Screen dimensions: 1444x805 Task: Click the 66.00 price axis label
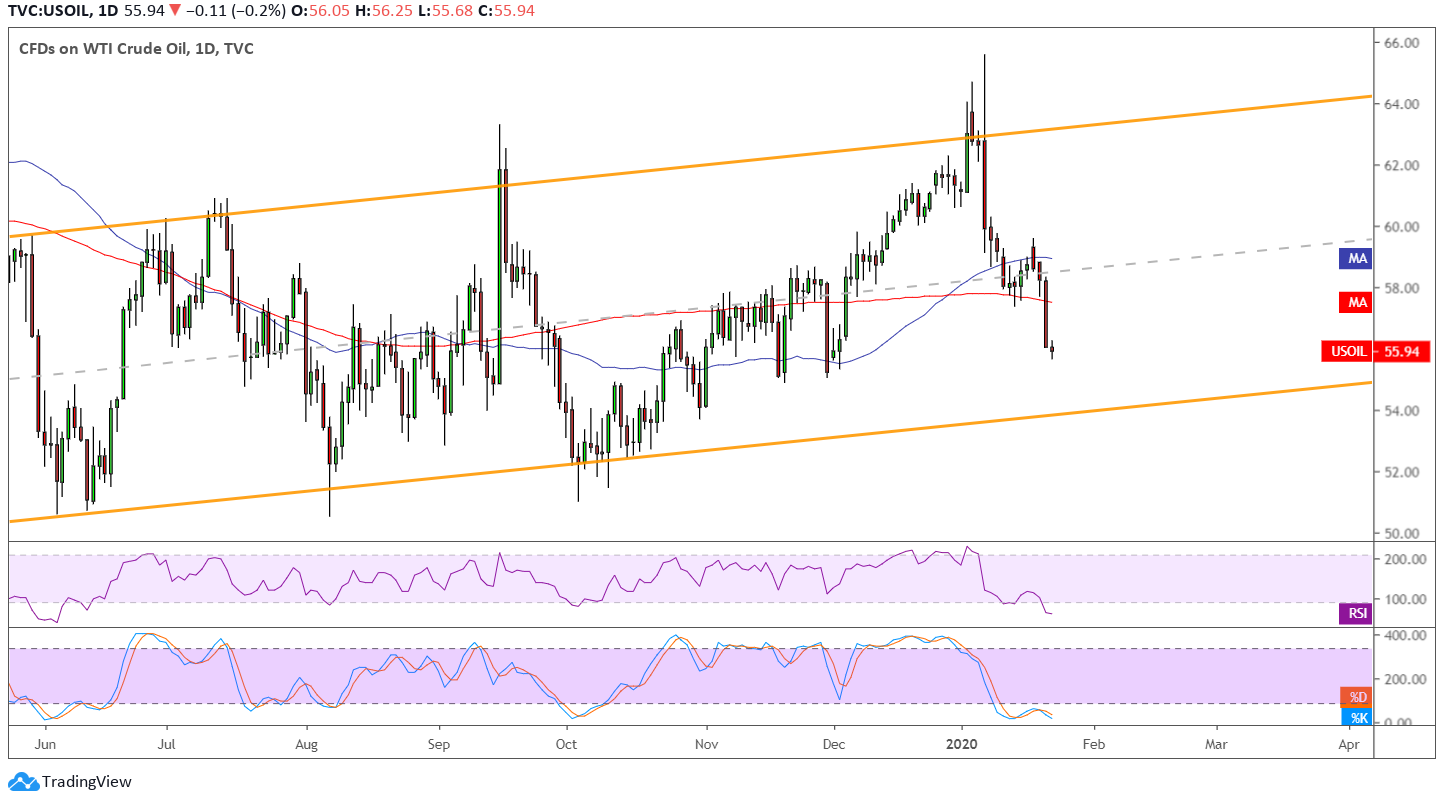click(1402, 43)
